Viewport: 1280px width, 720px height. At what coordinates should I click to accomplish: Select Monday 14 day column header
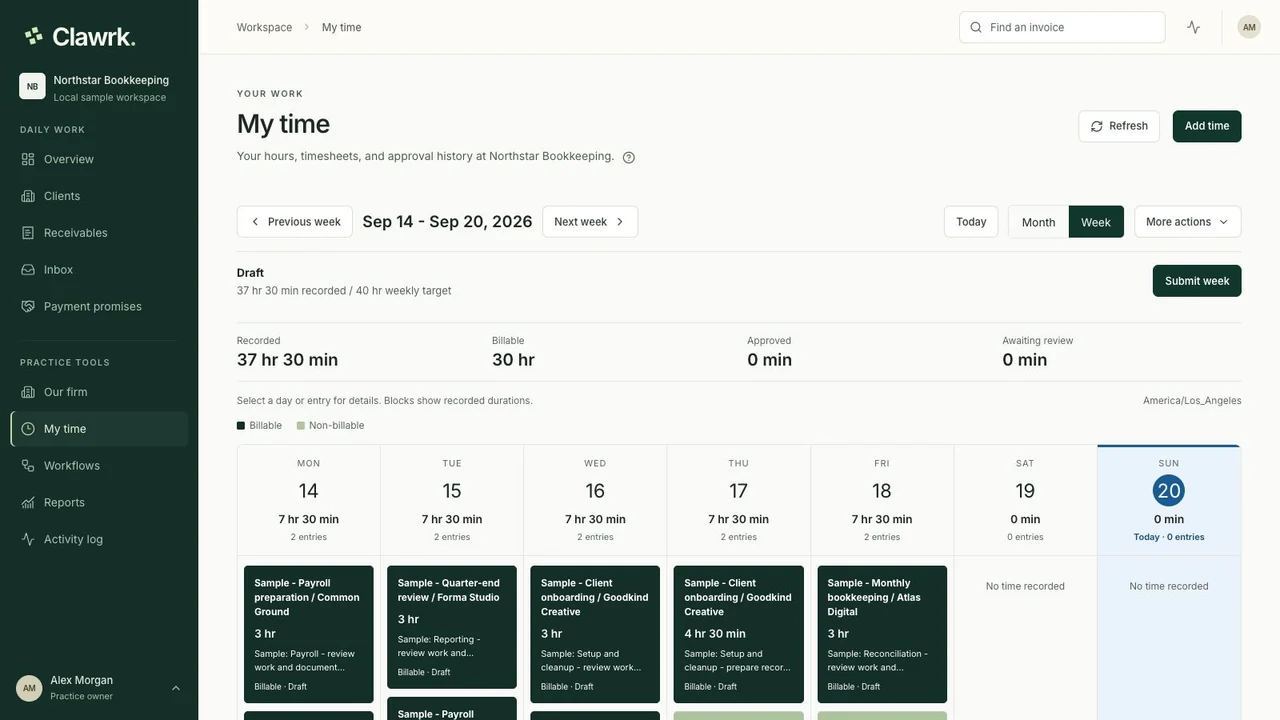tap(309, 500)
